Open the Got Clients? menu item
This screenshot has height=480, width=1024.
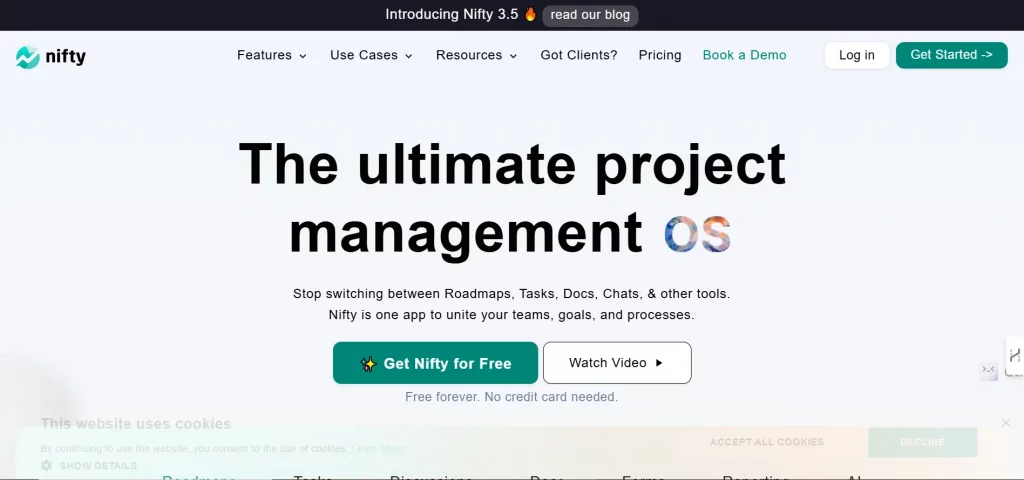(x=579, y=56)
